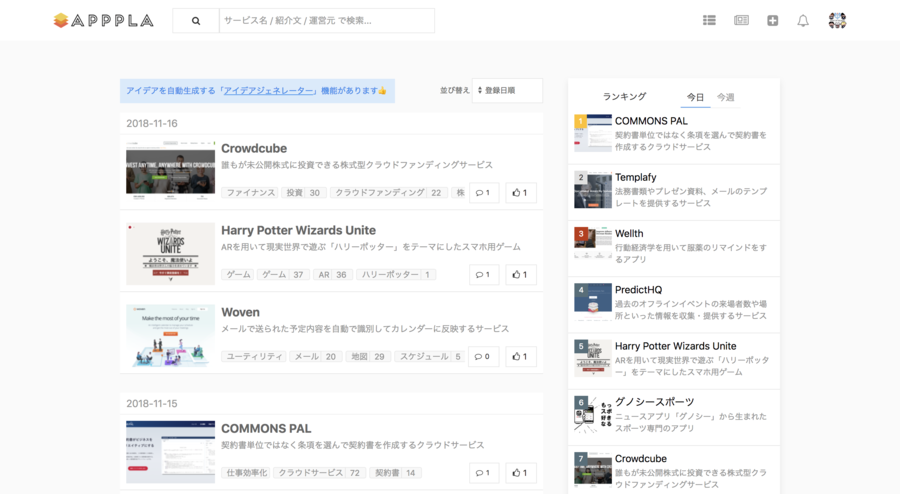
Task: Click the comment button on Crowdcube row
Action: point(483,193)
